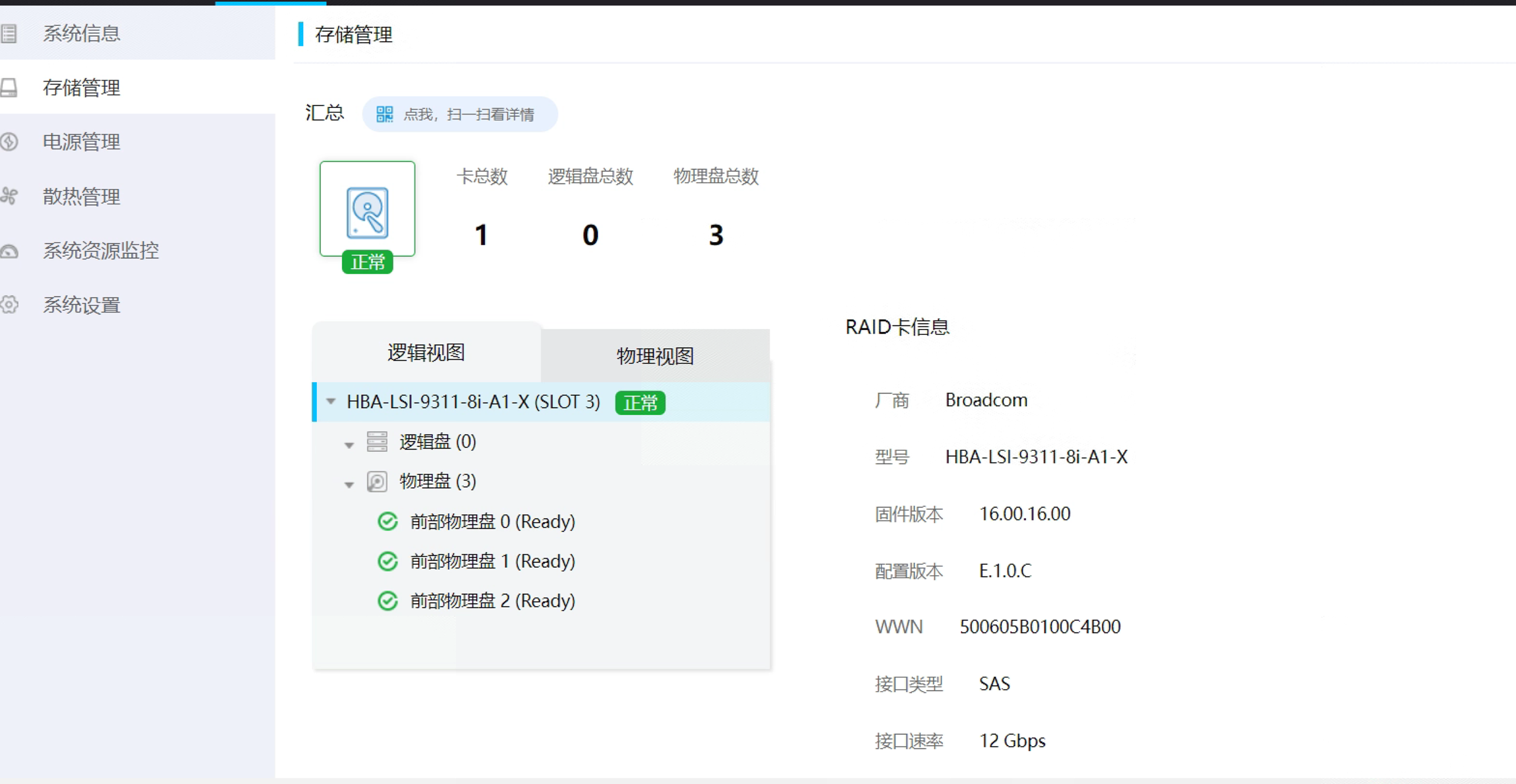Click green check of 前部物理盘 0
This screenshot has width=1516, height=784.
388,521
